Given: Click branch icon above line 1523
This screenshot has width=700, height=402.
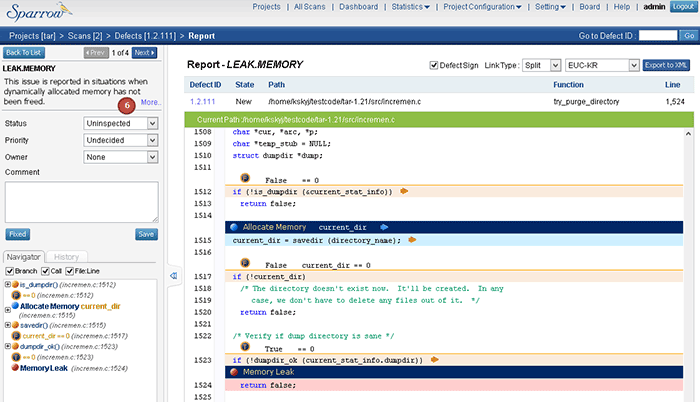Looking at the screenshot, I should pos(245,346).
